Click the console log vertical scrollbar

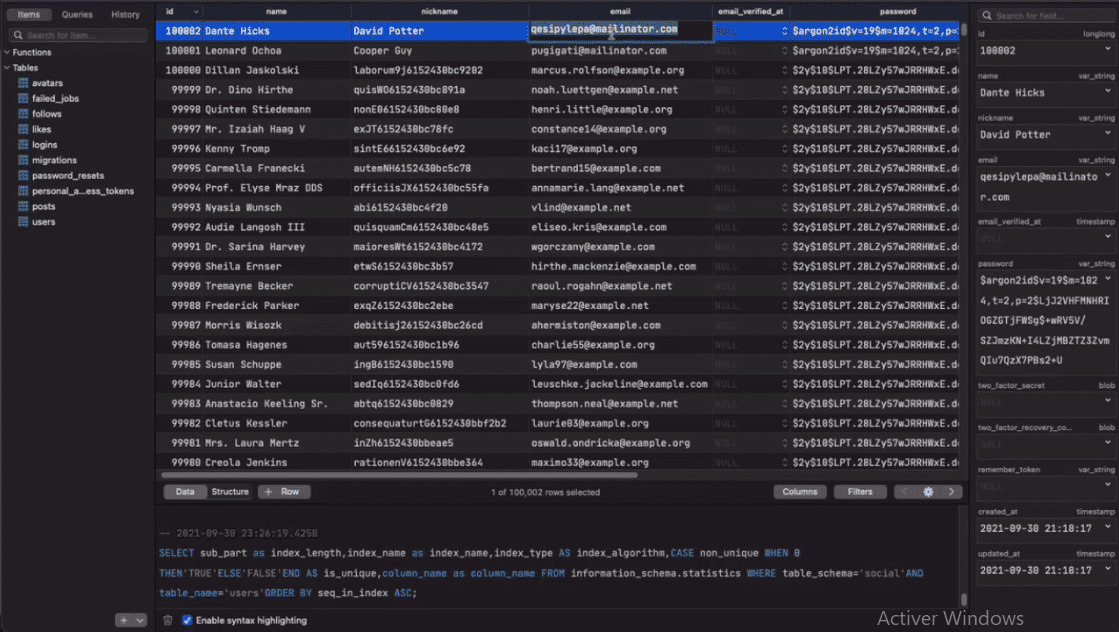(963, 599)
